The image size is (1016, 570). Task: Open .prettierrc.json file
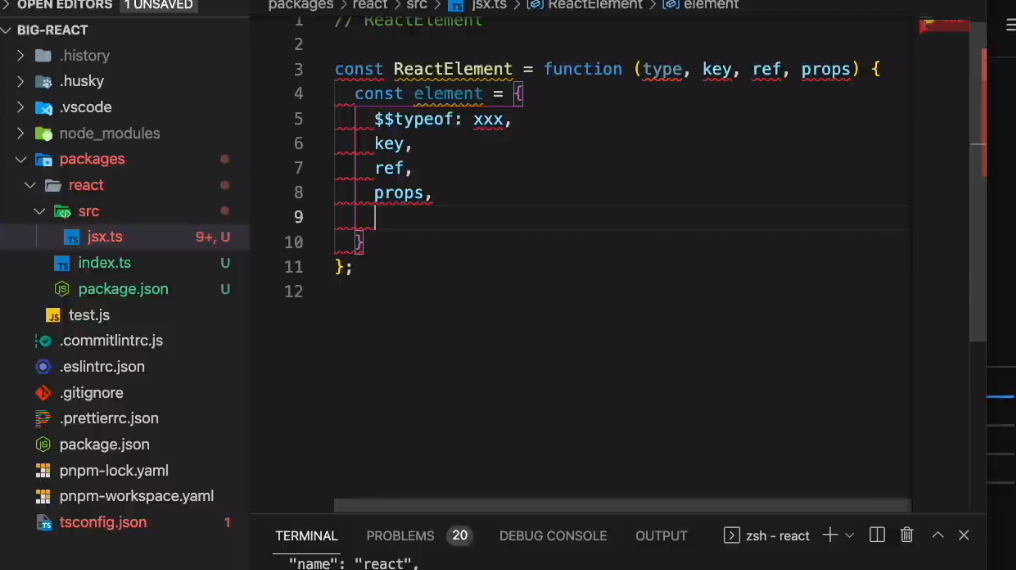[x=109, y=418]
